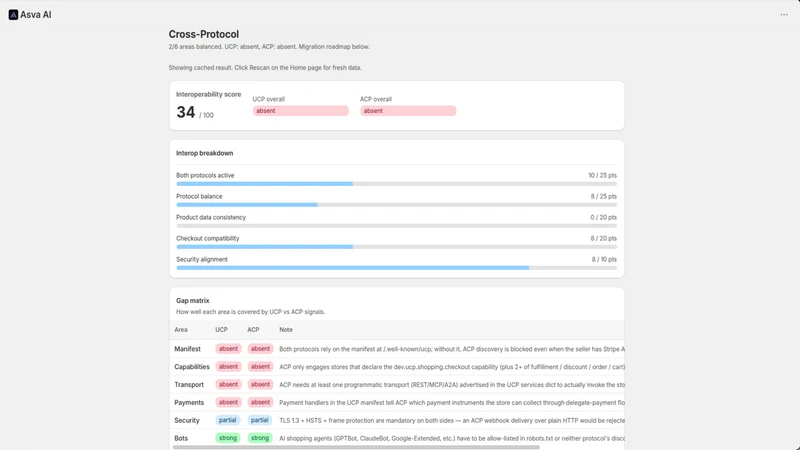Click the Both protocols active progress bar

[396, 184]
